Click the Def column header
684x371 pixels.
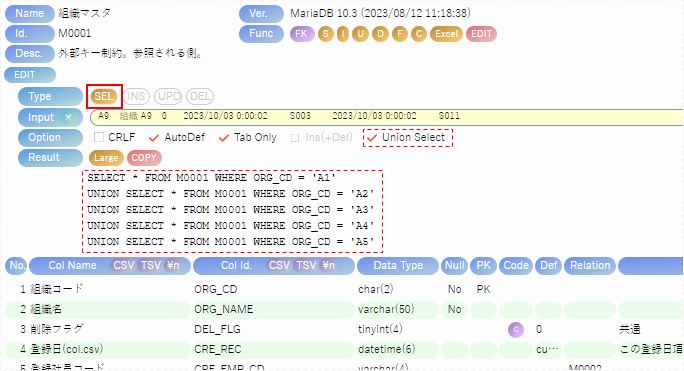[548, 265]
